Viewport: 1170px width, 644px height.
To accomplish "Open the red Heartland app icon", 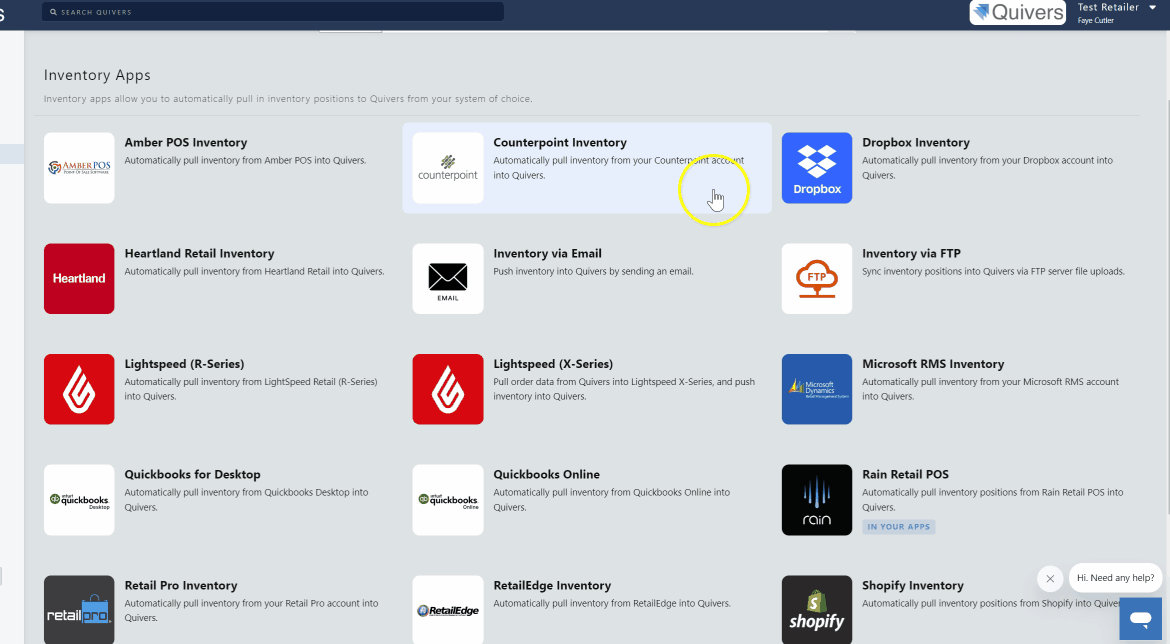I will tap(79, 278).
